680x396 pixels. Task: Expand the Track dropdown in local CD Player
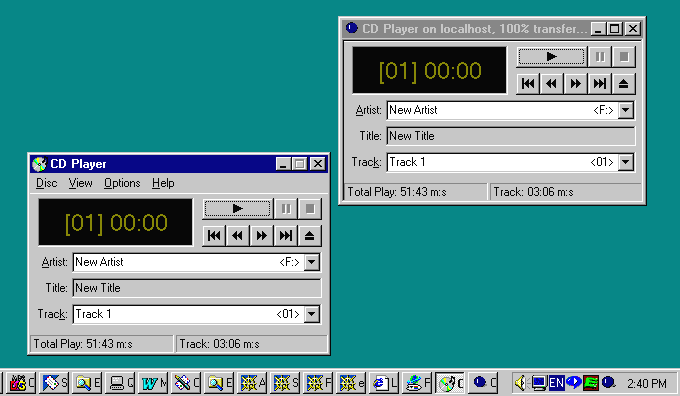click(311, 314)
